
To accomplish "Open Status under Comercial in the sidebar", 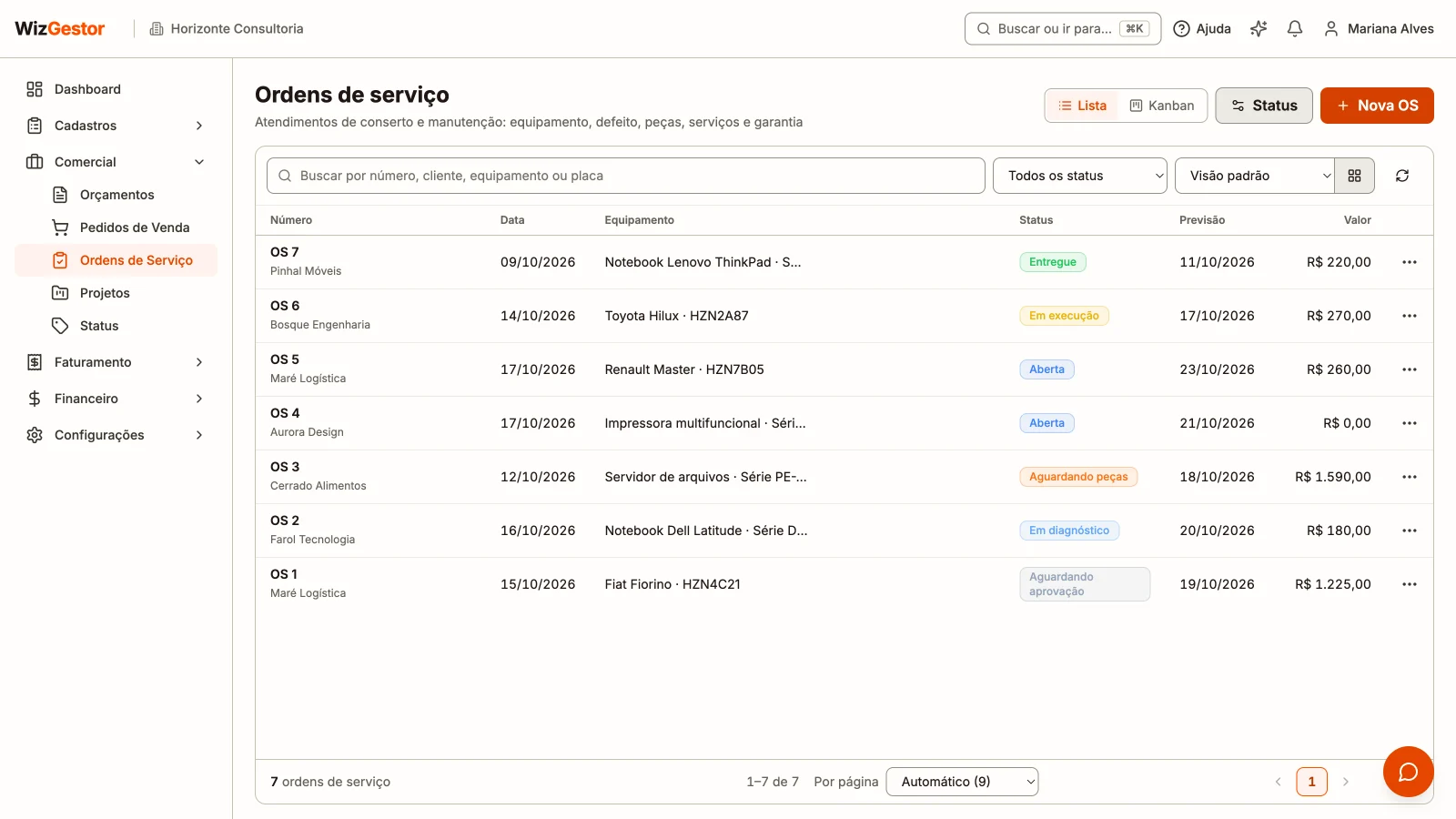I will [x=116, y=326].
